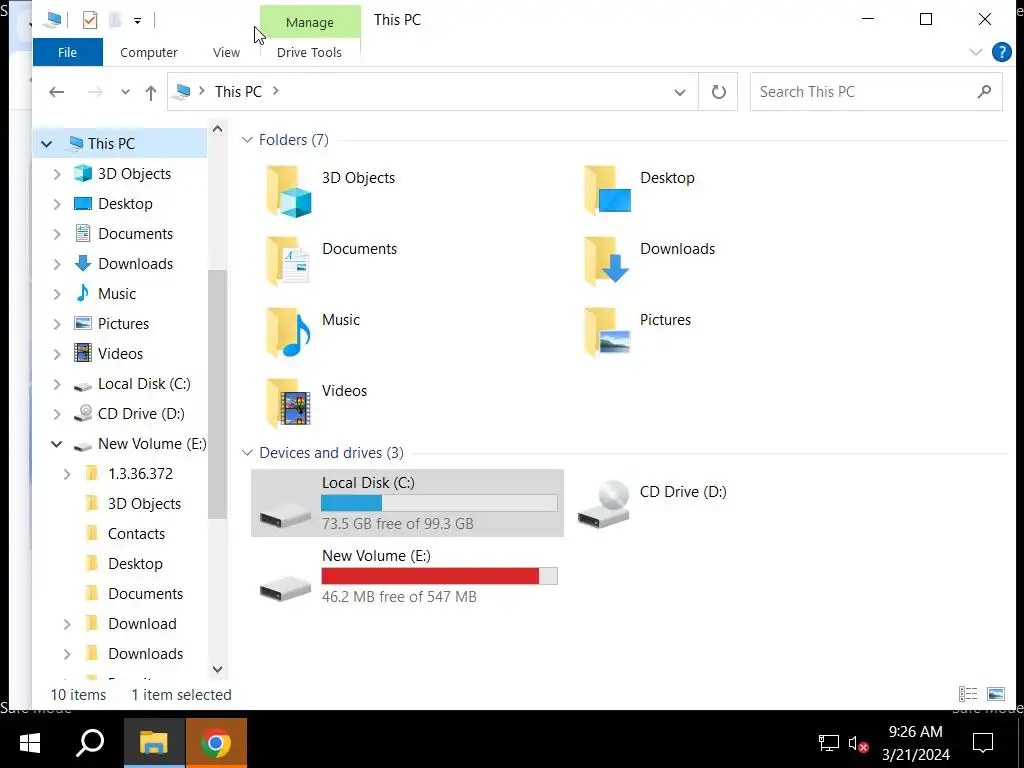This screenshot has height=768, width=1024.
Task: Click the network icon in system tray
Action: tap(829, 743)
